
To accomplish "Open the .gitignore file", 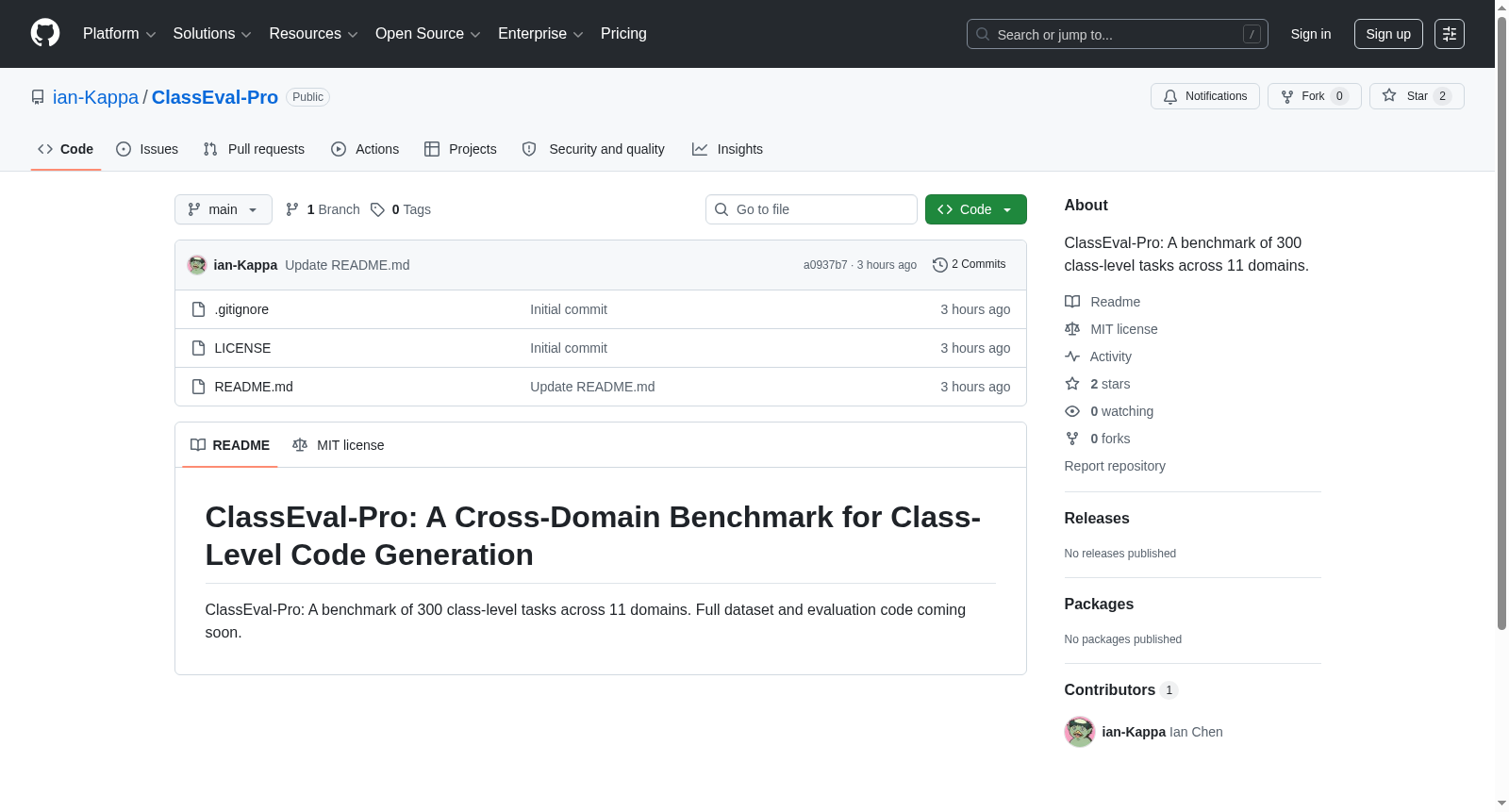I will (x=241, y=309).
